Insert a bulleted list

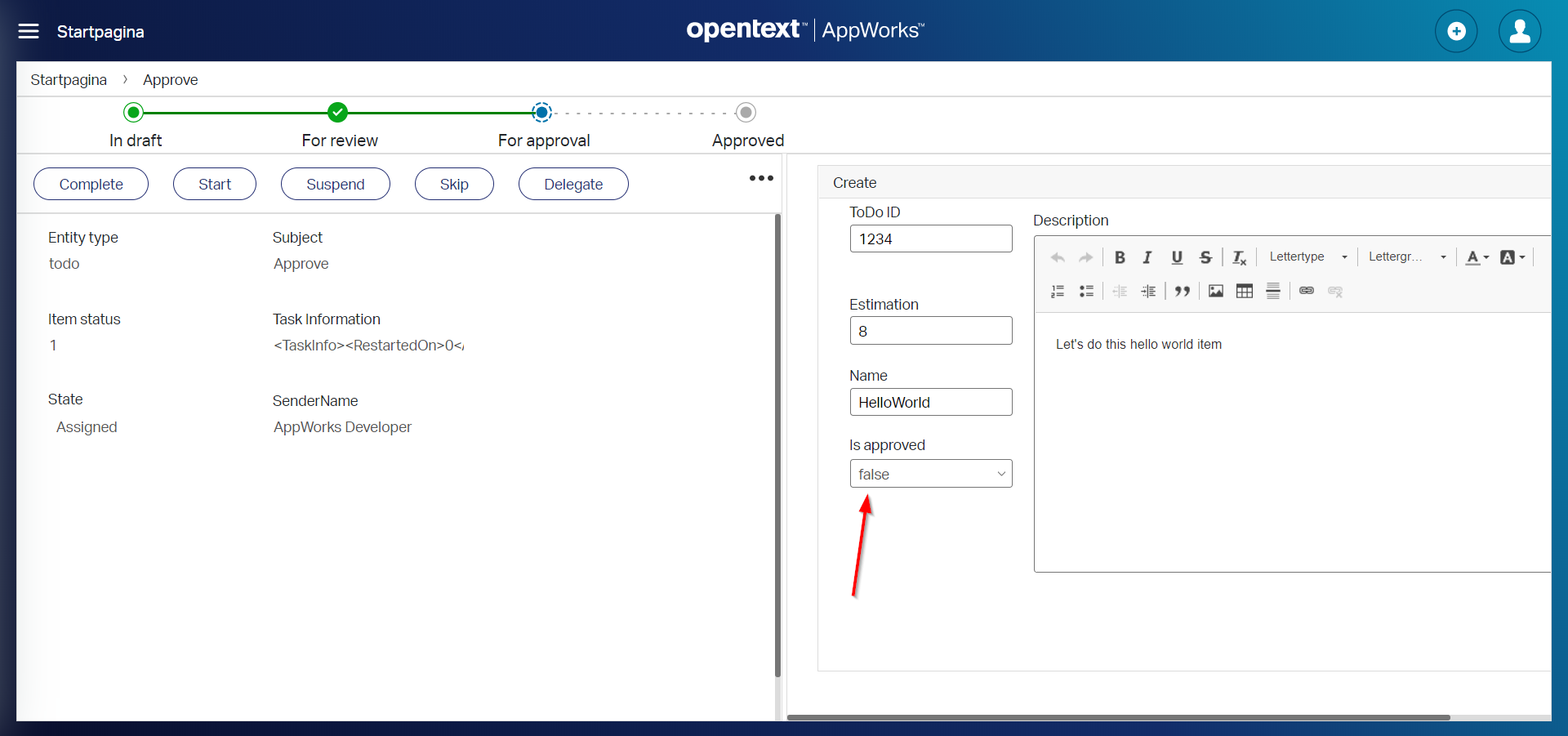pyautogui.click(x=1086, y=291)
